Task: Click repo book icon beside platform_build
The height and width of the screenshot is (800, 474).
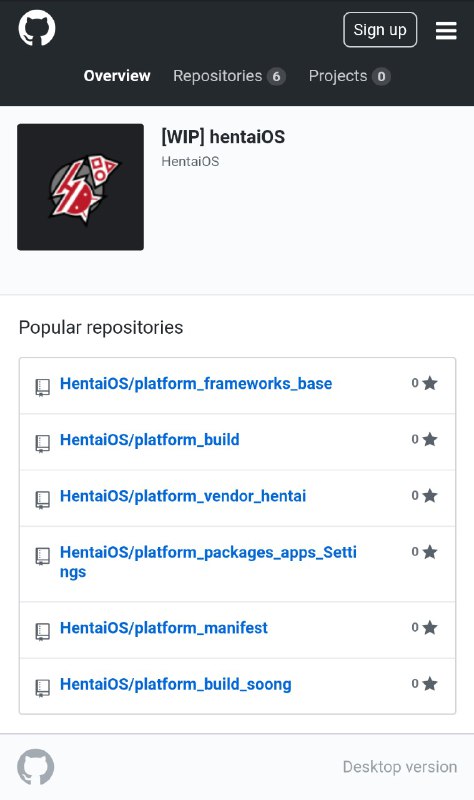Action: 42,443
